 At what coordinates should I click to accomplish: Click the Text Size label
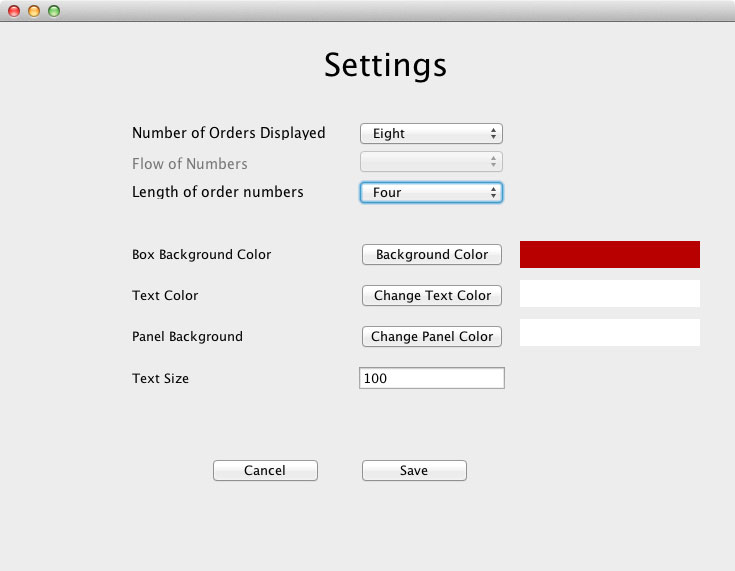pyautogui.click(x=160, y=378)
